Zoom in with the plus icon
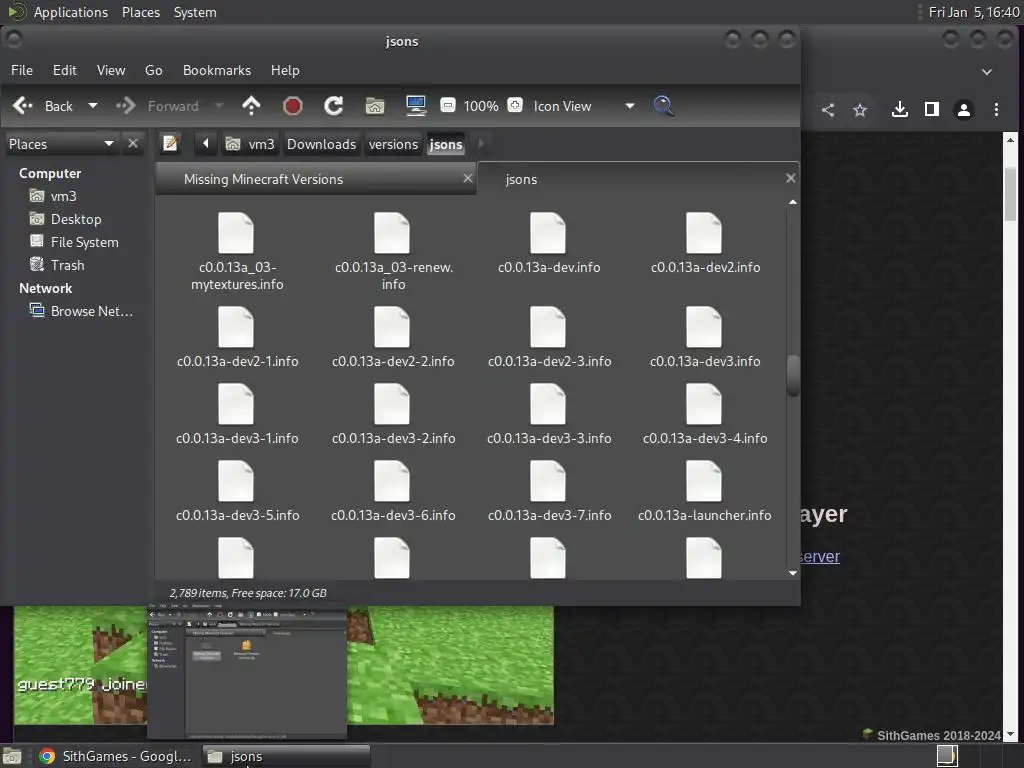Image resolution: width=1024 pixels, height=768 pixels. (515, 105)
